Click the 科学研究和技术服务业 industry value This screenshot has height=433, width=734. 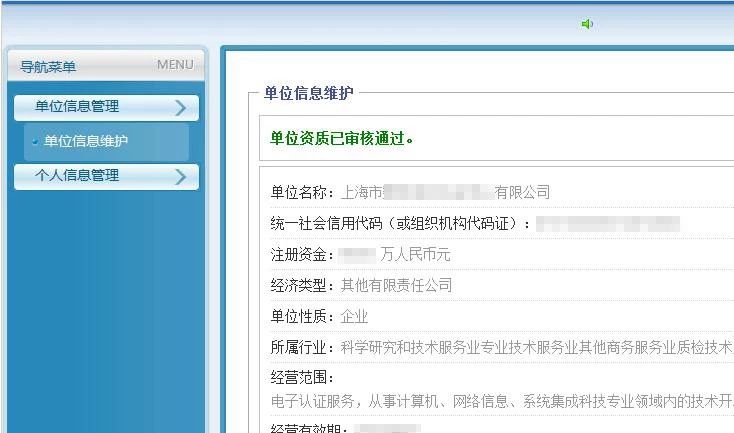click(537, 348)
